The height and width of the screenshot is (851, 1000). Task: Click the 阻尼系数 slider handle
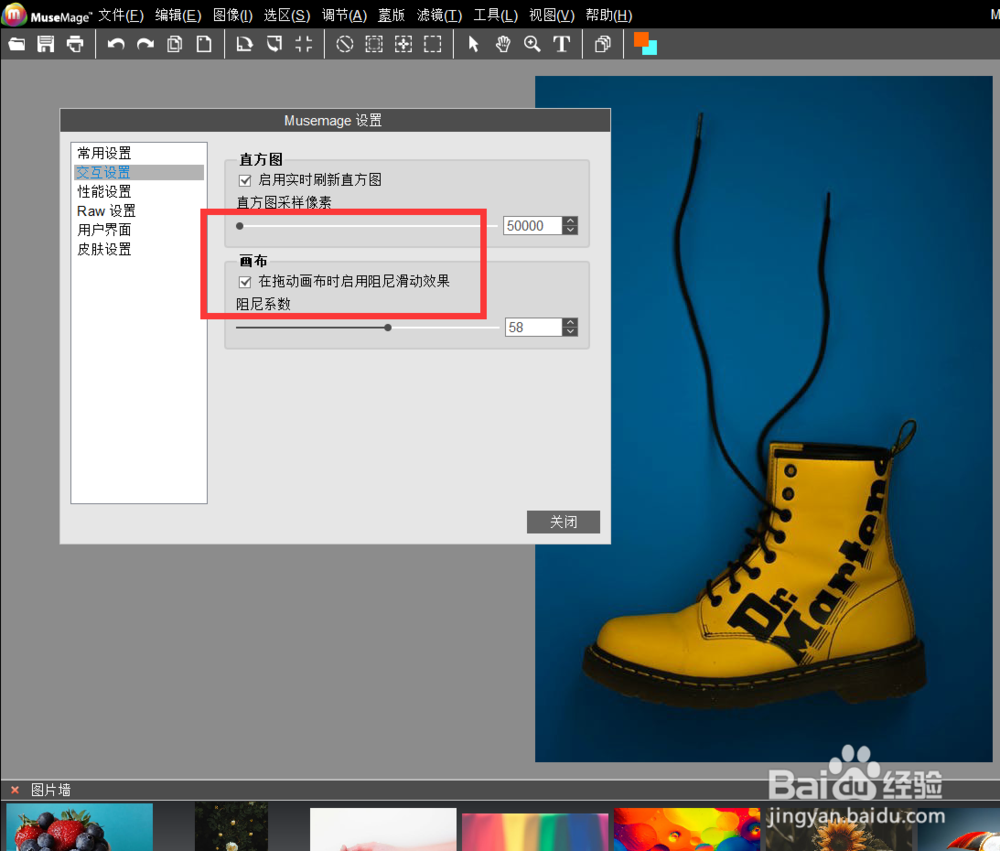click(388, 328)
